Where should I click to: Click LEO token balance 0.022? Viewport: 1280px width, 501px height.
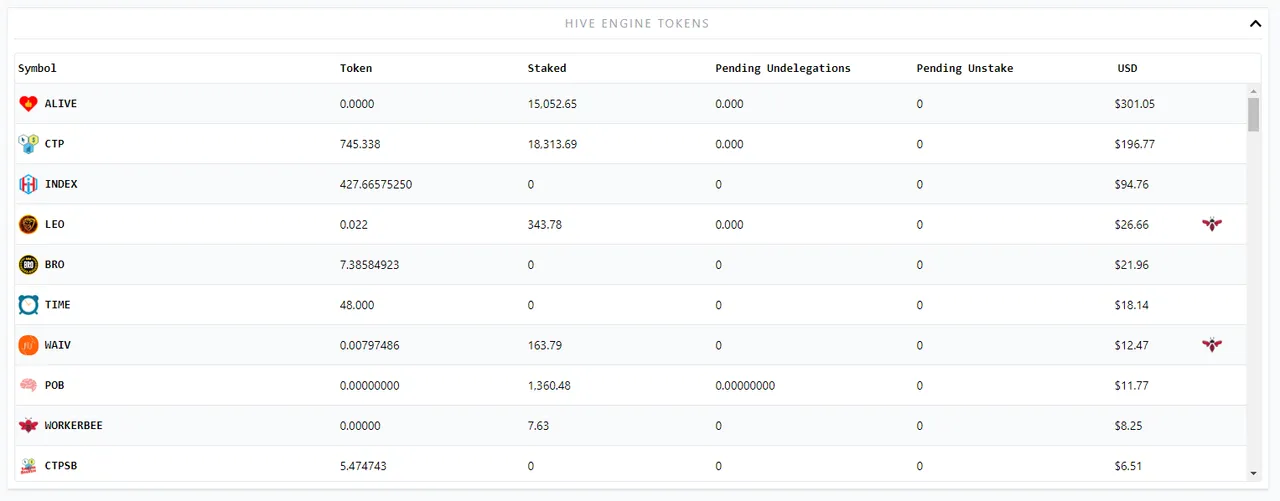click(353, 224)
